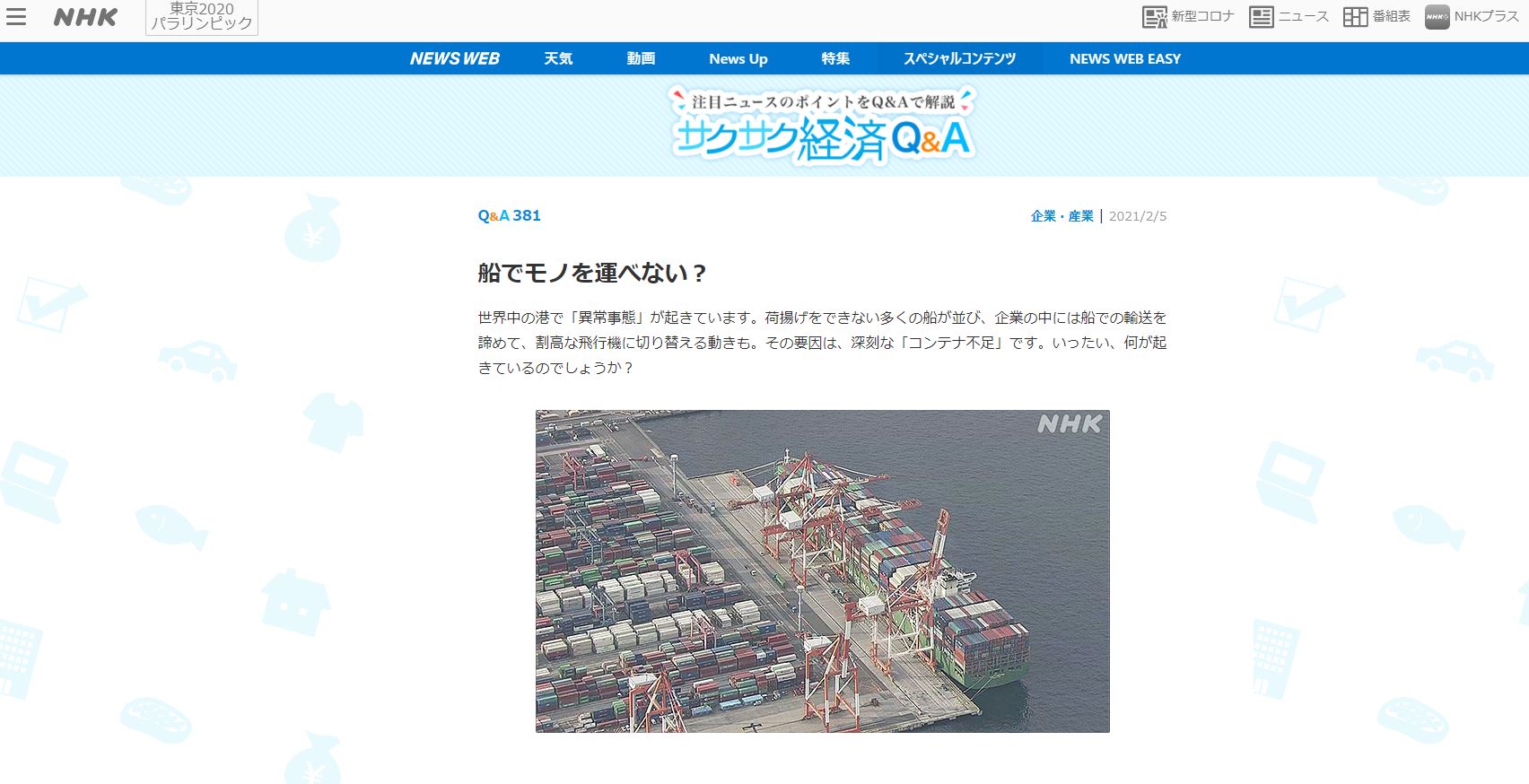This screenshot has width=1529, height=784.
Task: Click the ニュース article icon
Action: click(x=1262, y=17)
